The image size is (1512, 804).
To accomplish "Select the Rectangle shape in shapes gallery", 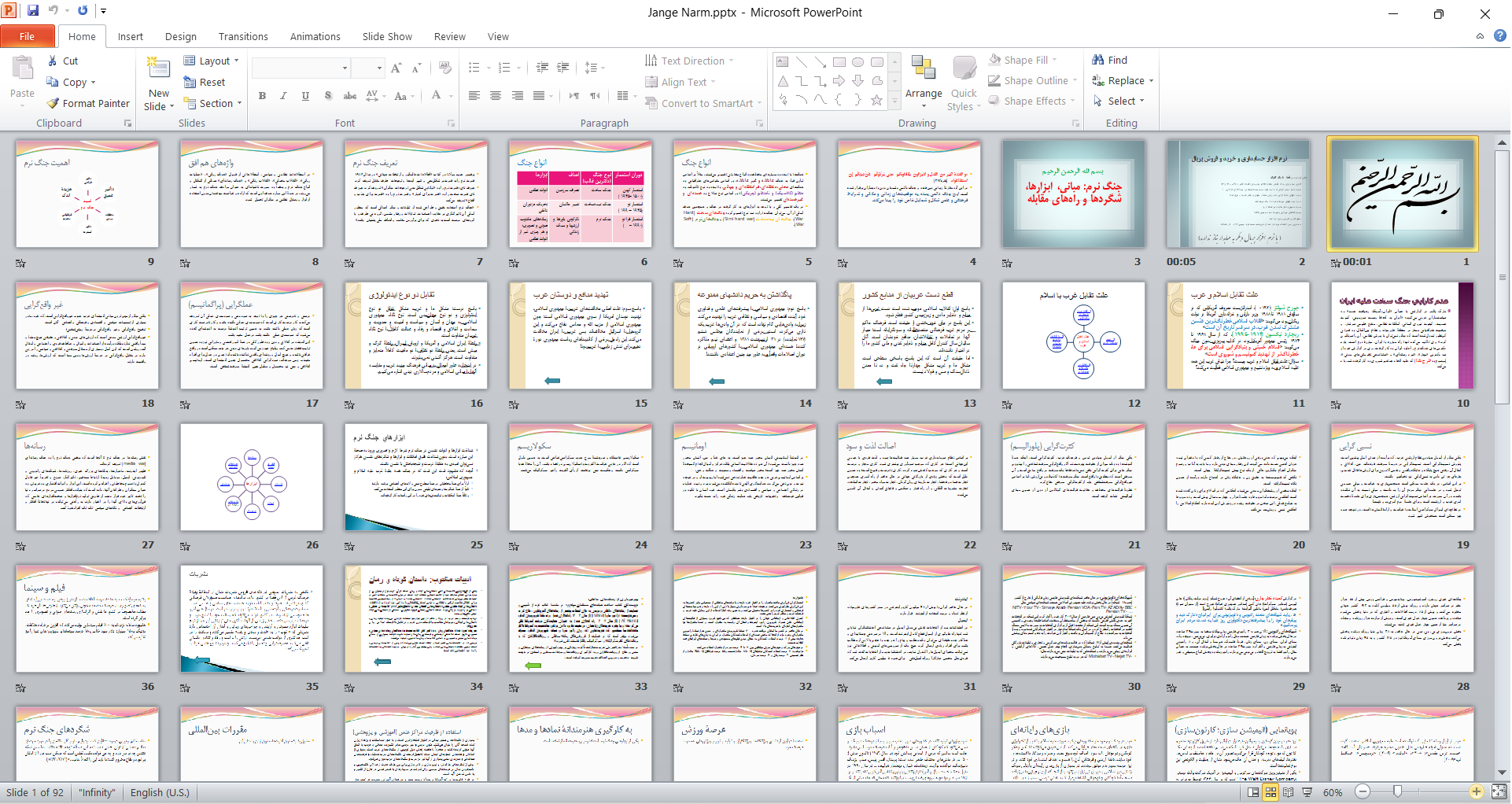I will [x=839, y=62].
